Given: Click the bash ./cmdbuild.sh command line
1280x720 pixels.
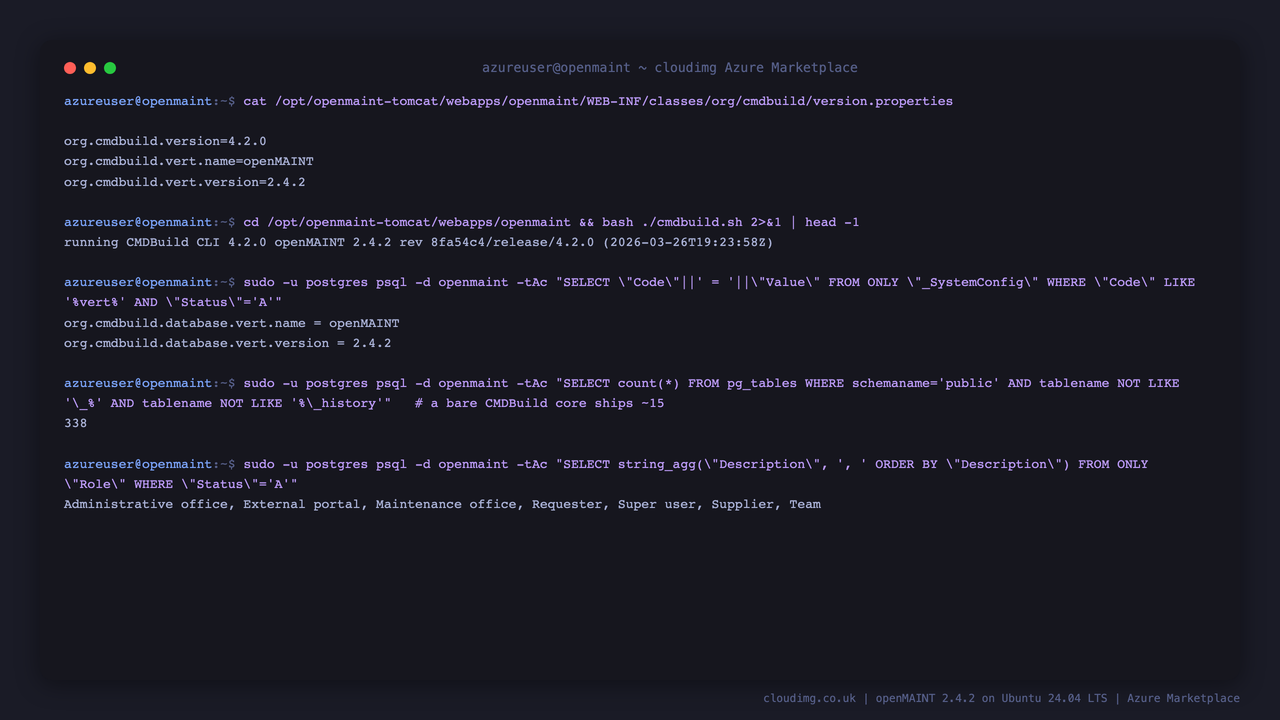Looking at the screenshot, I should [x=462, y=222].
